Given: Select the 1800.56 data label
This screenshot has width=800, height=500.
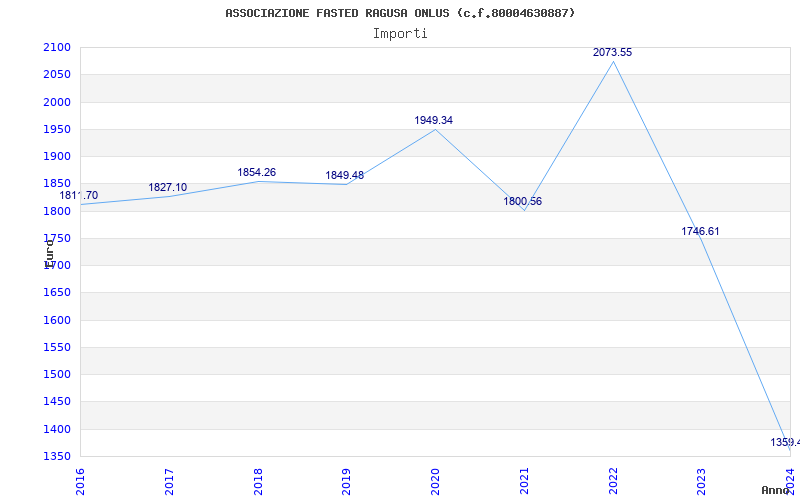Looking at the screenshot, I should 522,202.
